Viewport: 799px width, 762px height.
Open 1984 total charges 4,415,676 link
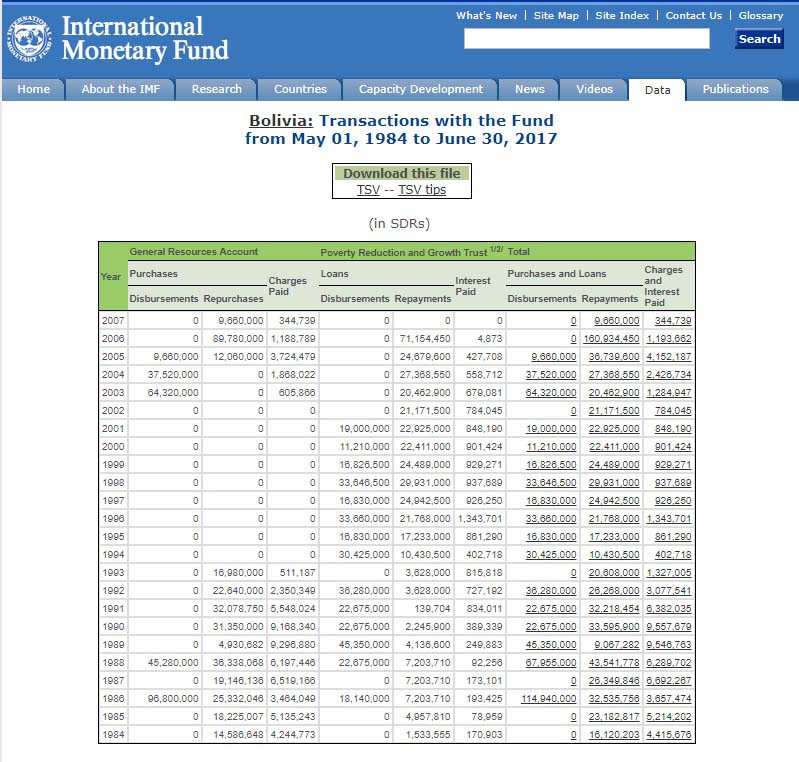point(669,735)
